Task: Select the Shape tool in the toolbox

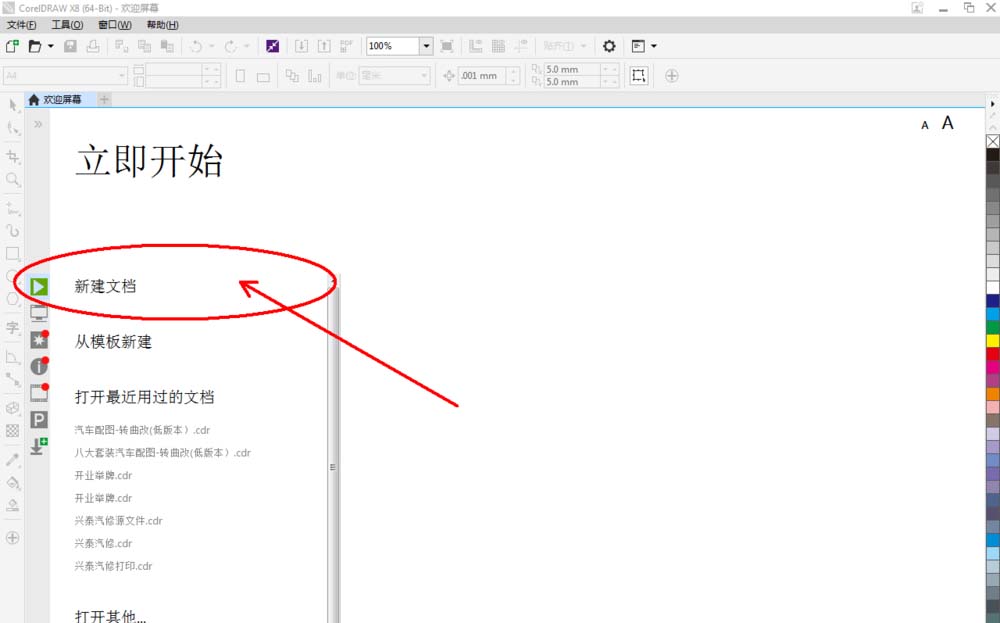Action: 13,129
